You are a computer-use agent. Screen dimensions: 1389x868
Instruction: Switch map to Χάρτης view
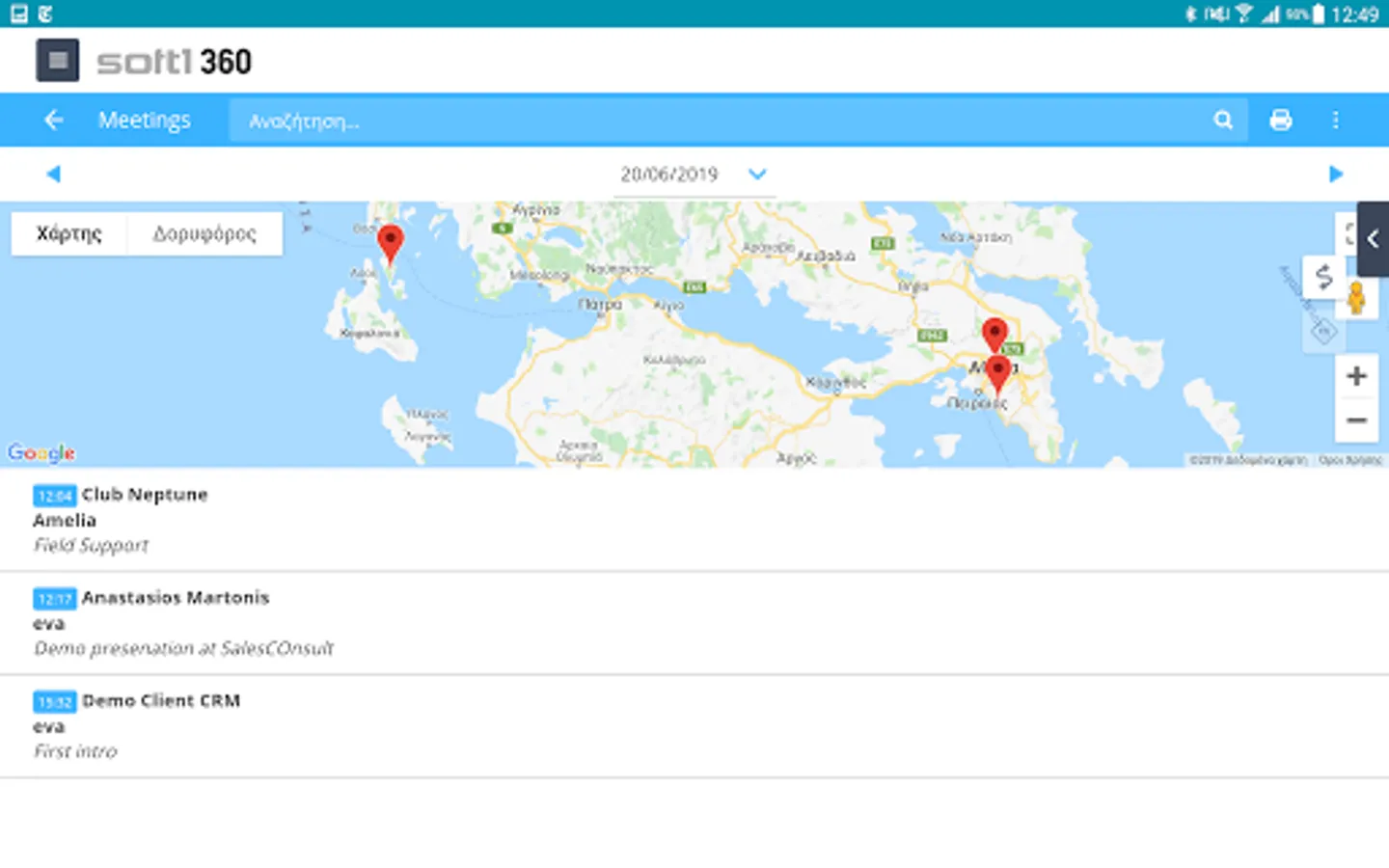(69, 233)
